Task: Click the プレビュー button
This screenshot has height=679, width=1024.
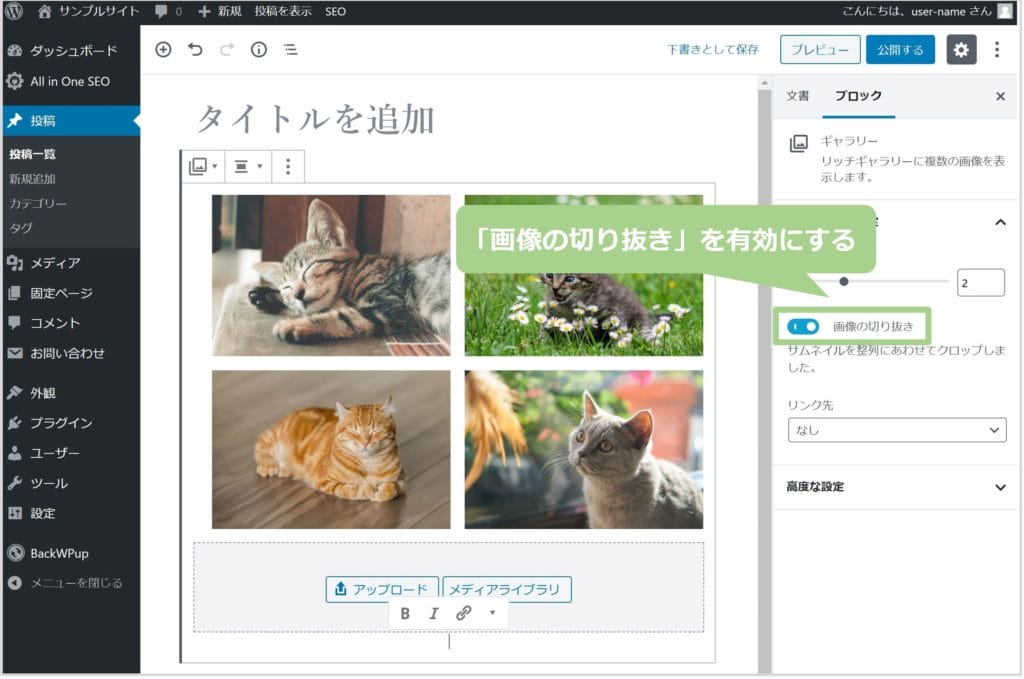Action: click(819, 50)
